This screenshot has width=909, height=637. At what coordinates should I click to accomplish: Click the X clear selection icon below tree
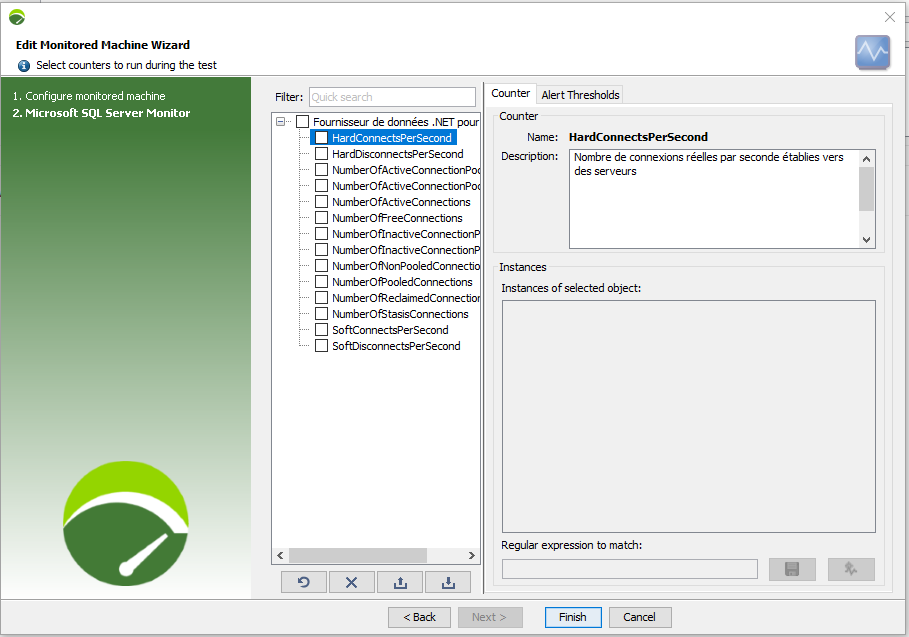point(352,583)
